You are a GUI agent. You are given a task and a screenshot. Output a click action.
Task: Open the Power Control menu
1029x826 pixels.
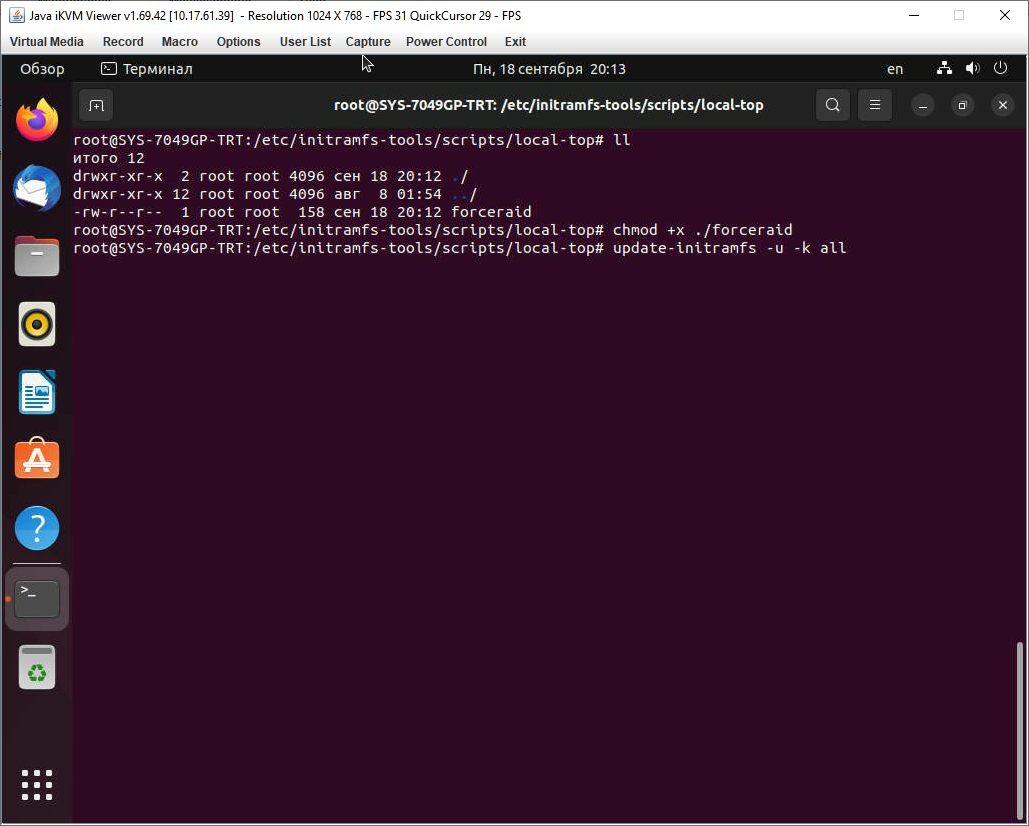[x=446, y=42]
